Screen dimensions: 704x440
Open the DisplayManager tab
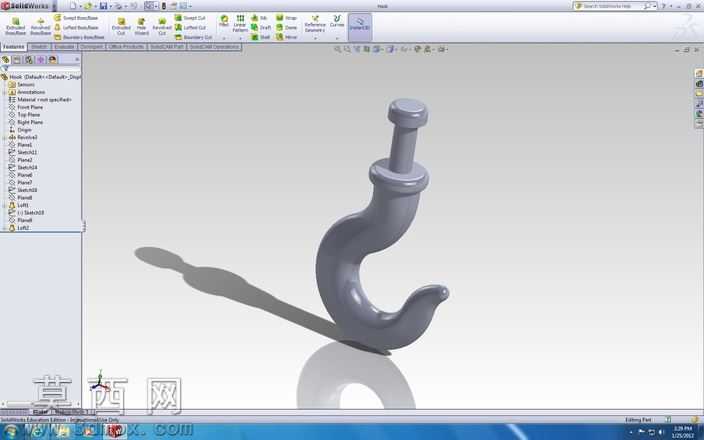pyautogui.click(x=53, y=60)
